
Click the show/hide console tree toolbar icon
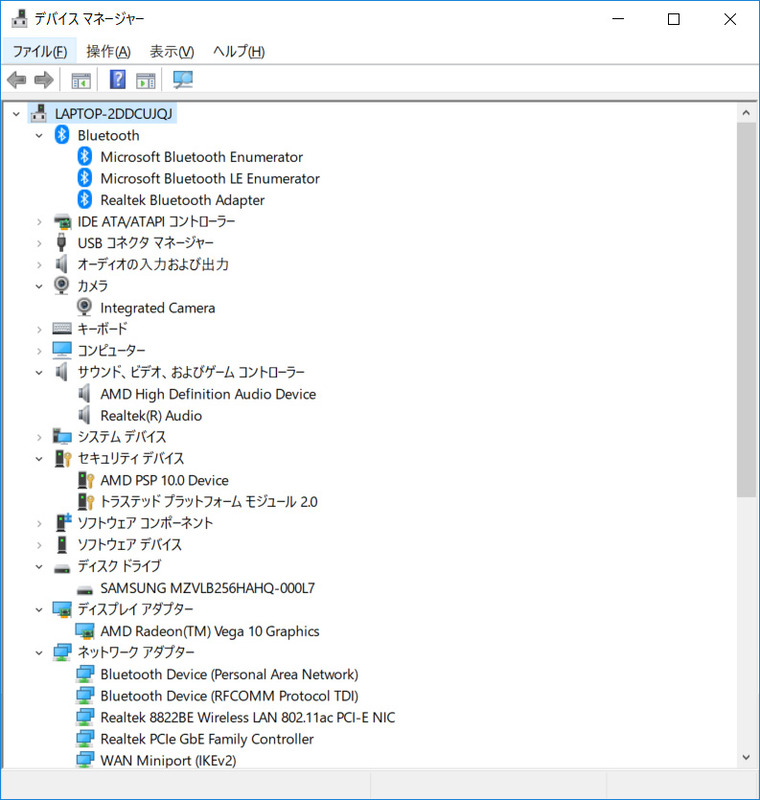pos(81,80)
